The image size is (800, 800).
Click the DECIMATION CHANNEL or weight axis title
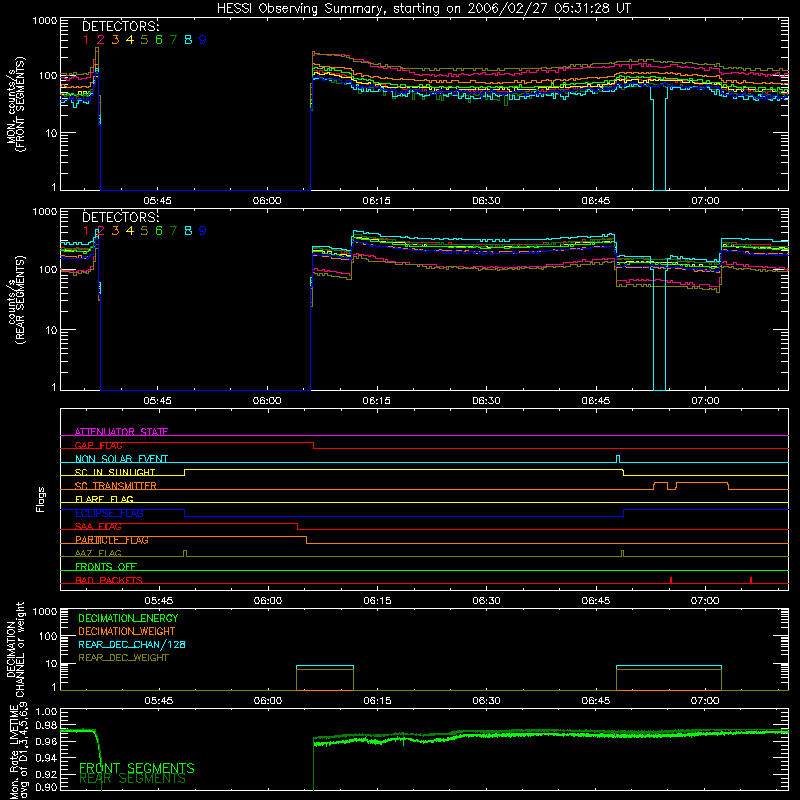15,649
